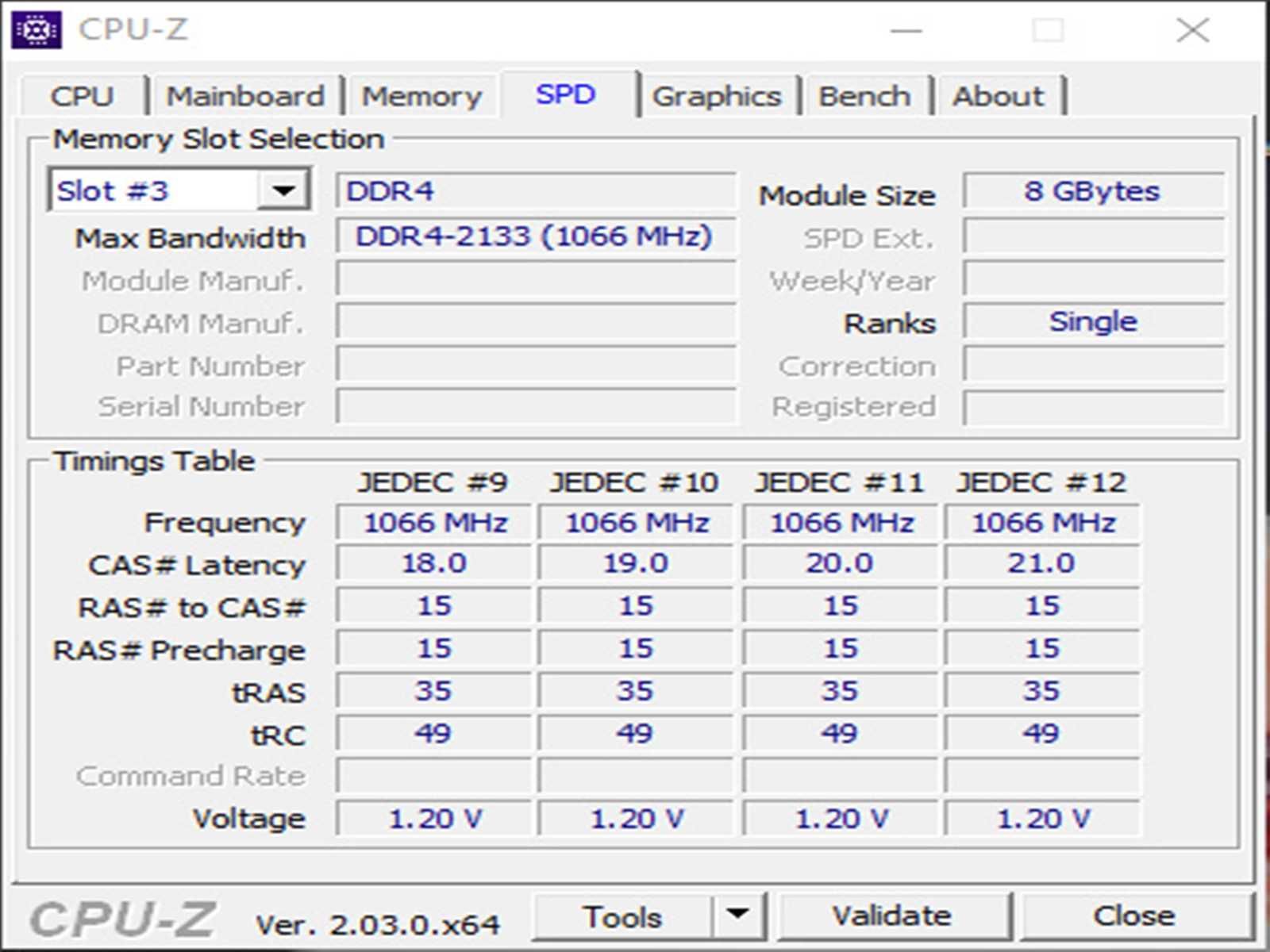The height and width of the screenshot is (952, 1270).
Task: Switch to the CPU tab
Action: click(x=83, y=96)
